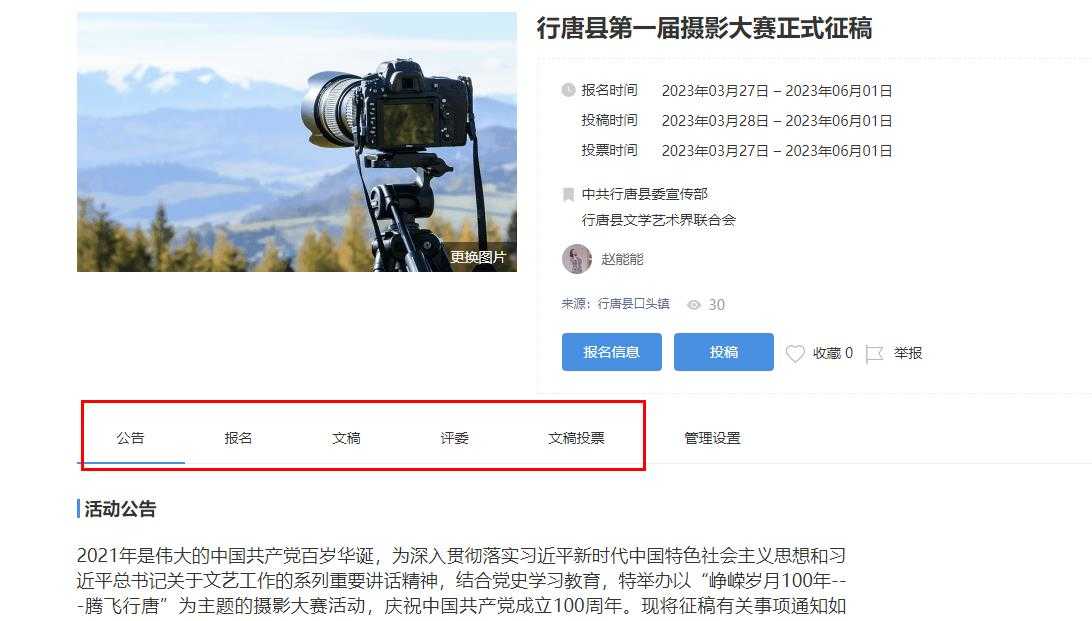Viewport: 1092px width, 621px height.
Task: Click the 收藏 0 text
Action: (832, 353)
